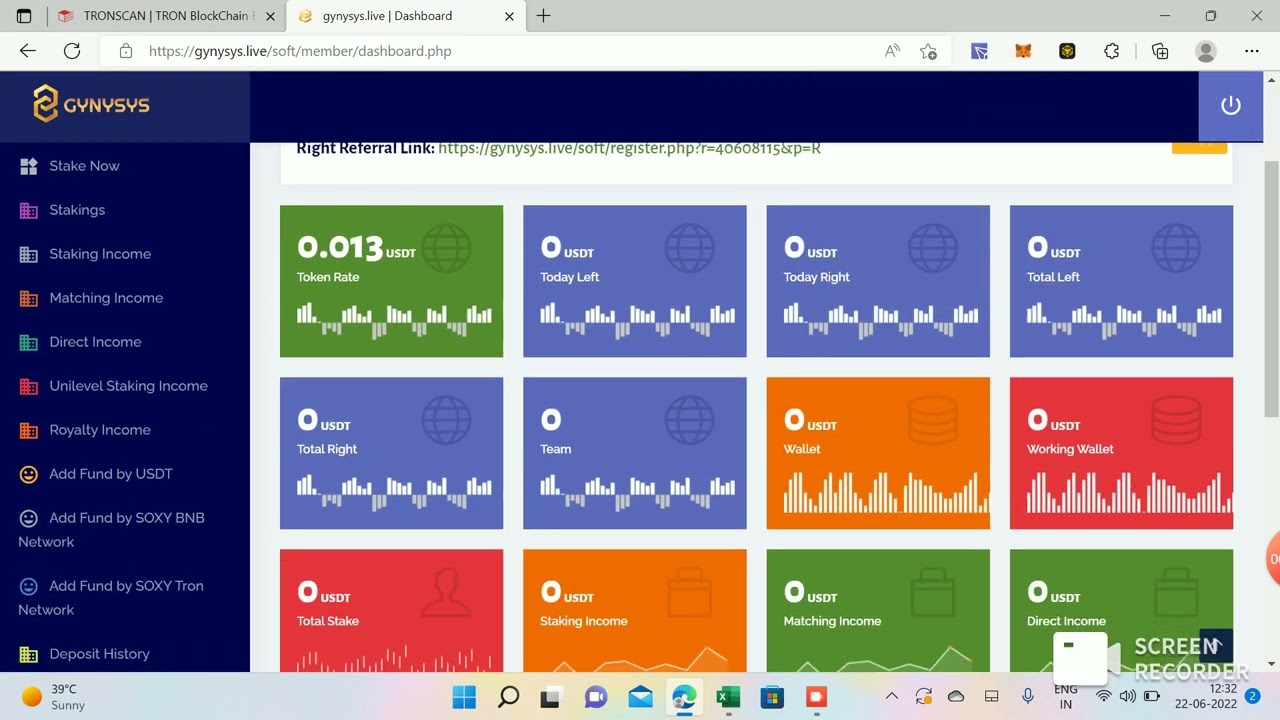Image resolution: width=1280 pixels, height=720 pixels.
Task: Toggle the browser read aloud icon
Action: (892, 51)
